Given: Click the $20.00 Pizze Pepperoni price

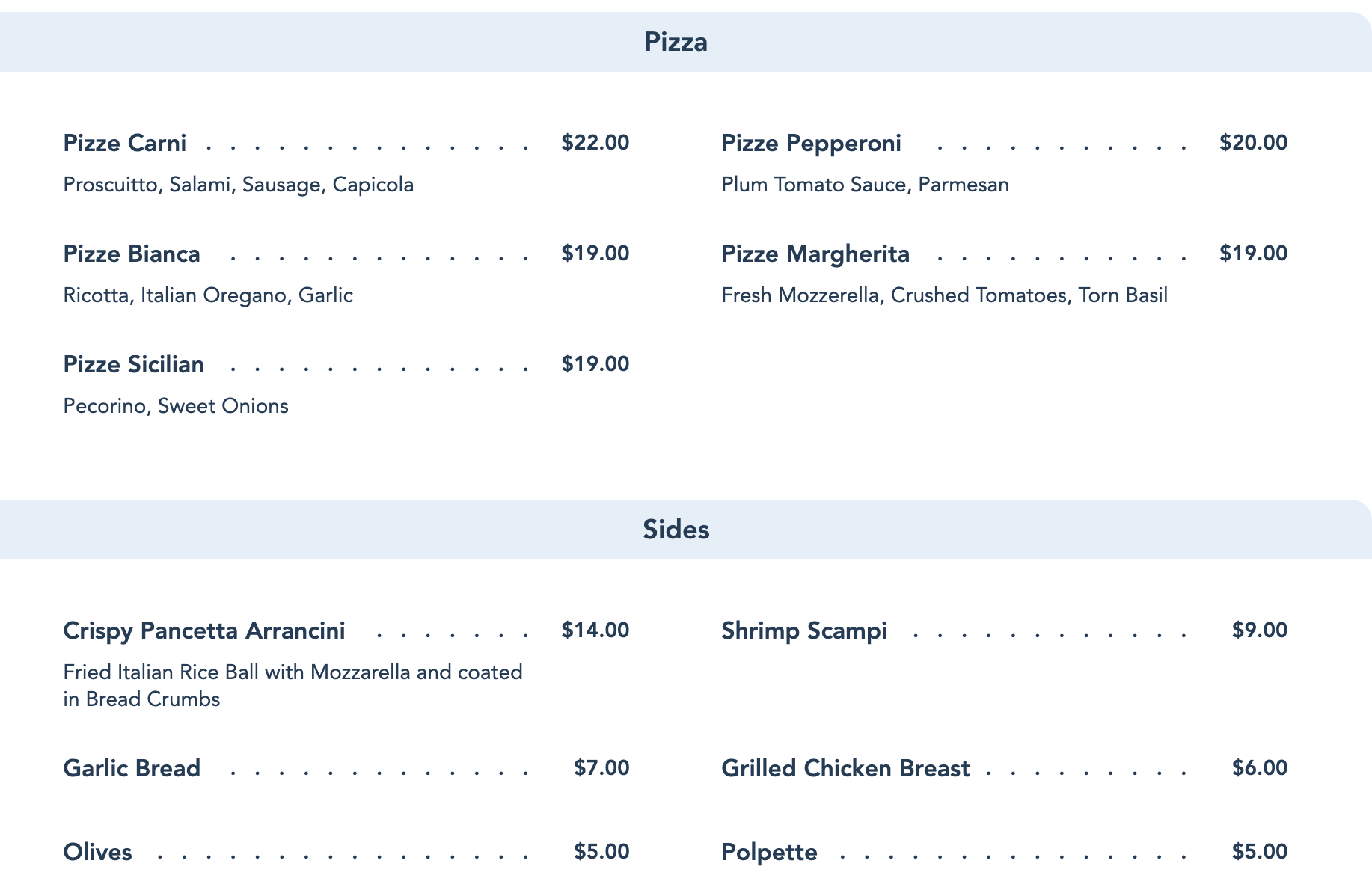Looking at the screenshot, I should coord(1253,142).
